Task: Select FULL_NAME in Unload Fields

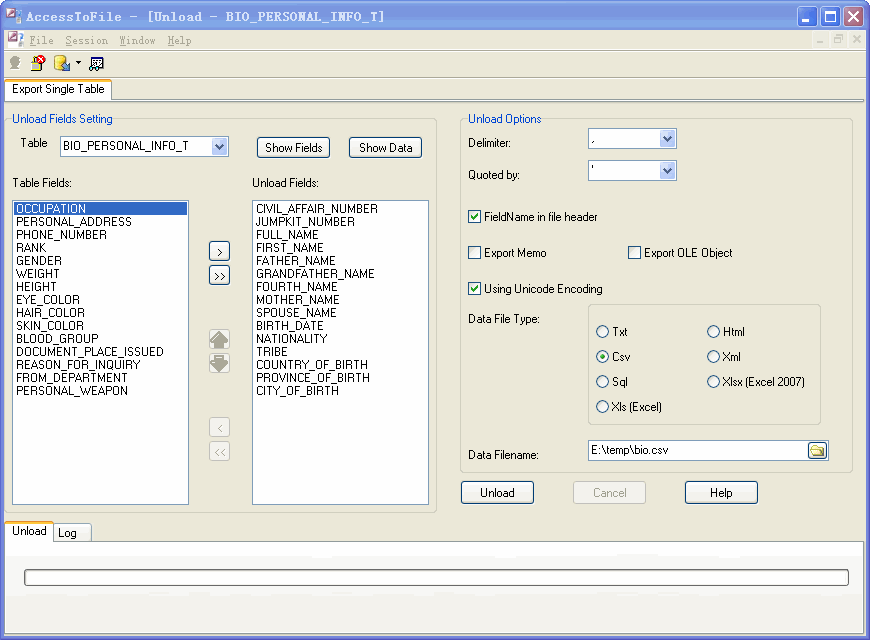Action: point(340,235)
